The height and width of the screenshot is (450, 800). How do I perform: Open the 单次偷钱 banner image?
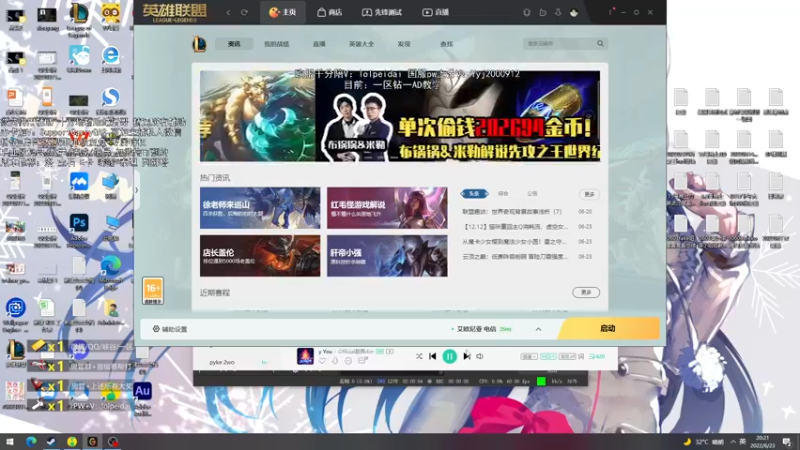click(400, 116)
